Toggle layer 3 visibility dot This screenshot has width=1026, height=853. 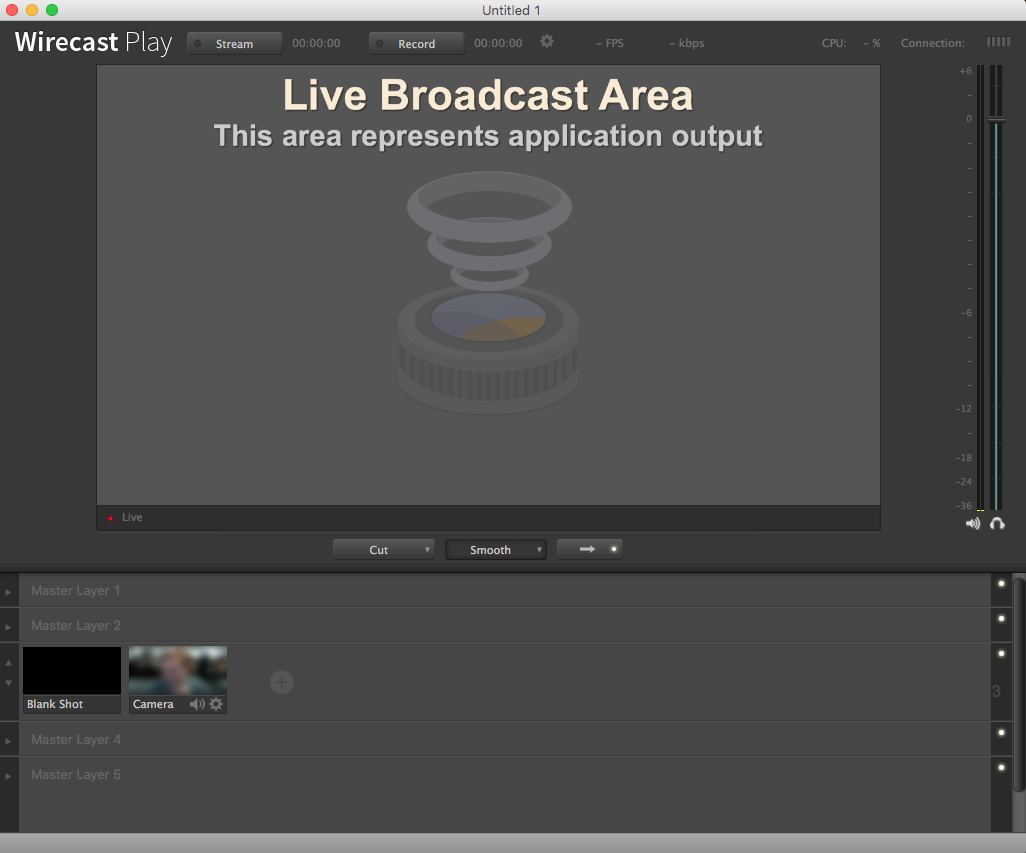coord(1001,653)
